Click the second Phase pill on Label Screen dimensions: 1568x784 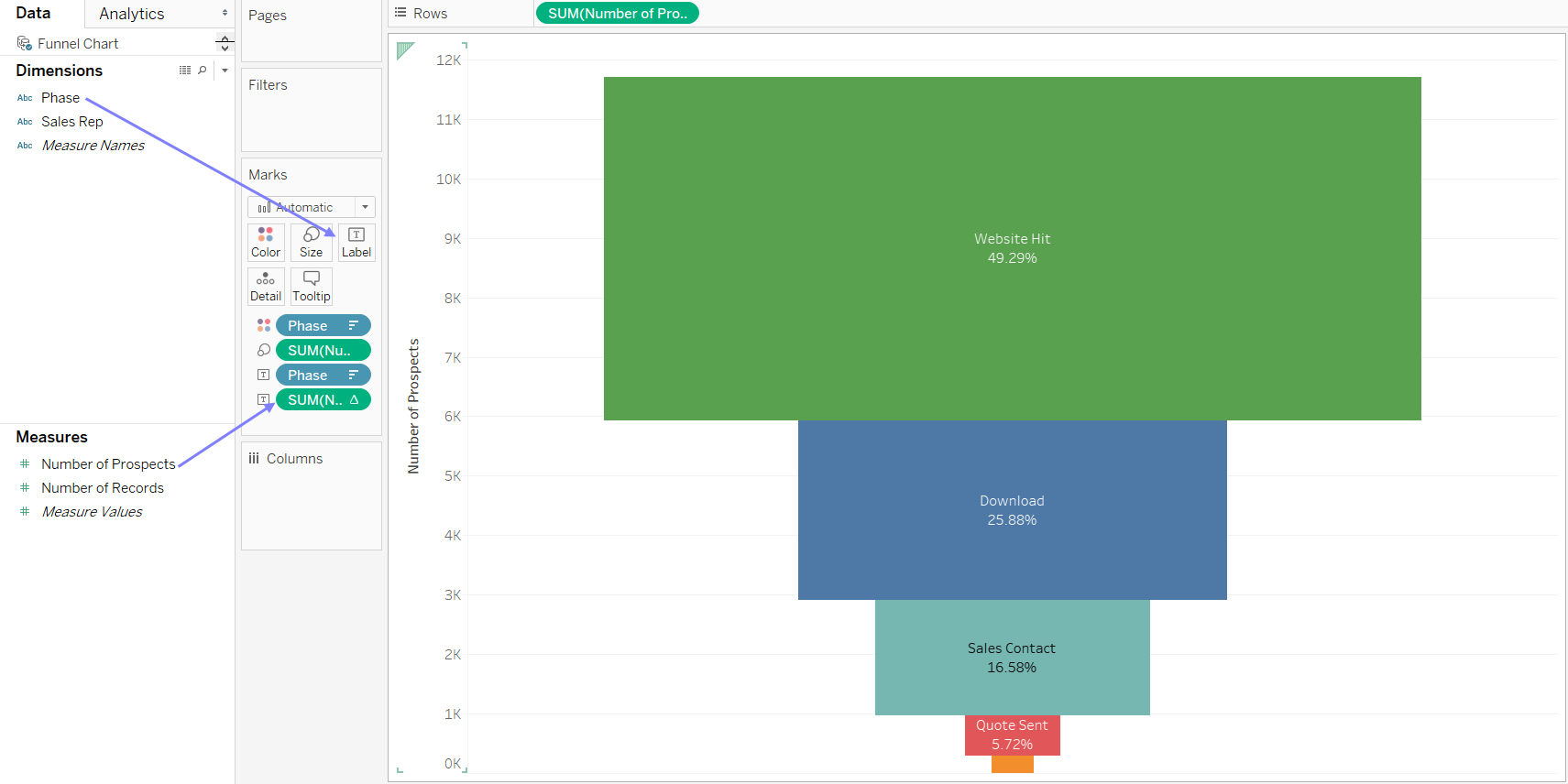[x=323, y=375]
